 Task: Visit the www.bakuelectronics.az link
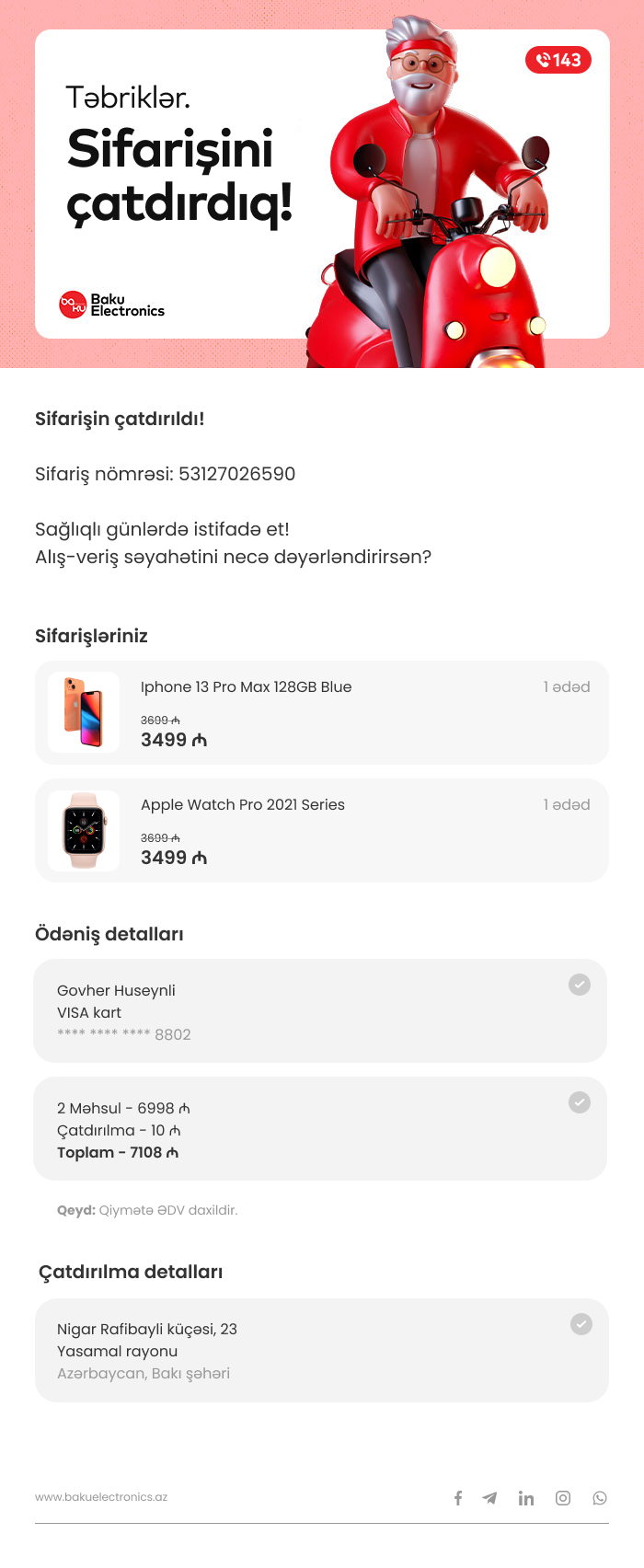(x=101, y=1497)
